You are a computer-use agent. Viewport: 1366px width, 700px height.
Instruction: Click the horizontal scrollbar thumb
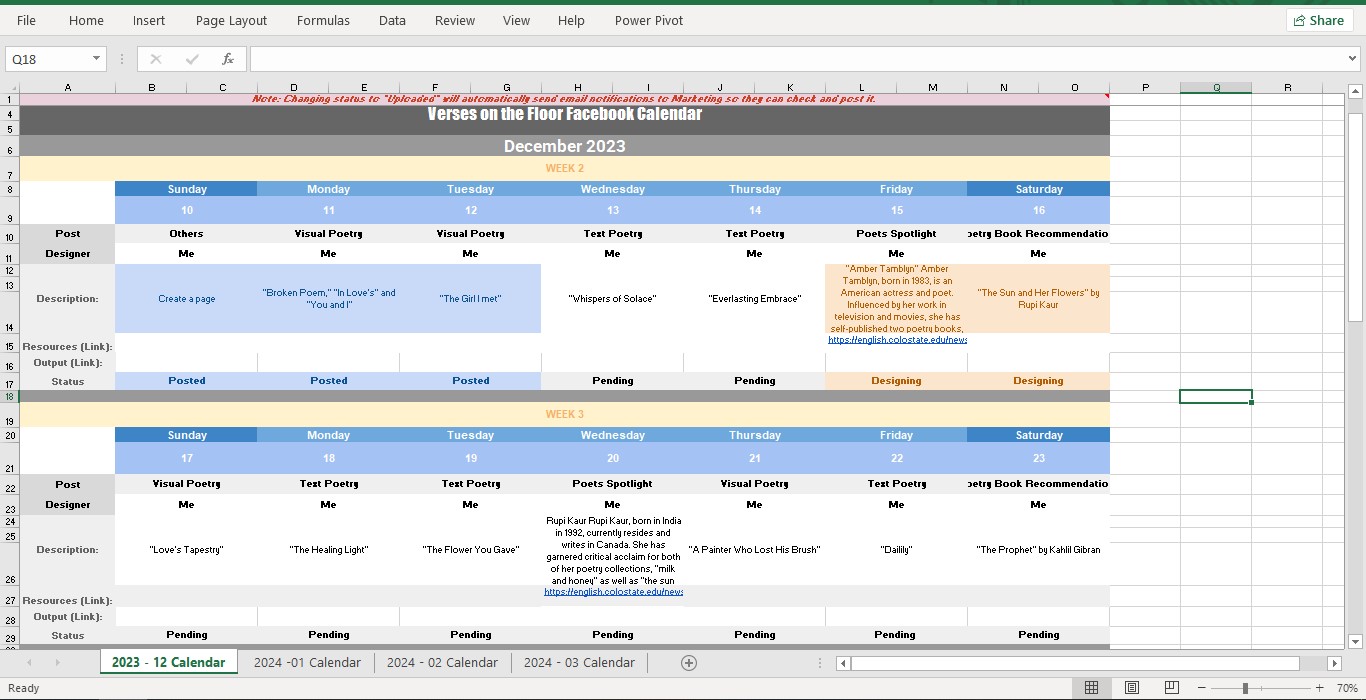(x=1075, y=663)
